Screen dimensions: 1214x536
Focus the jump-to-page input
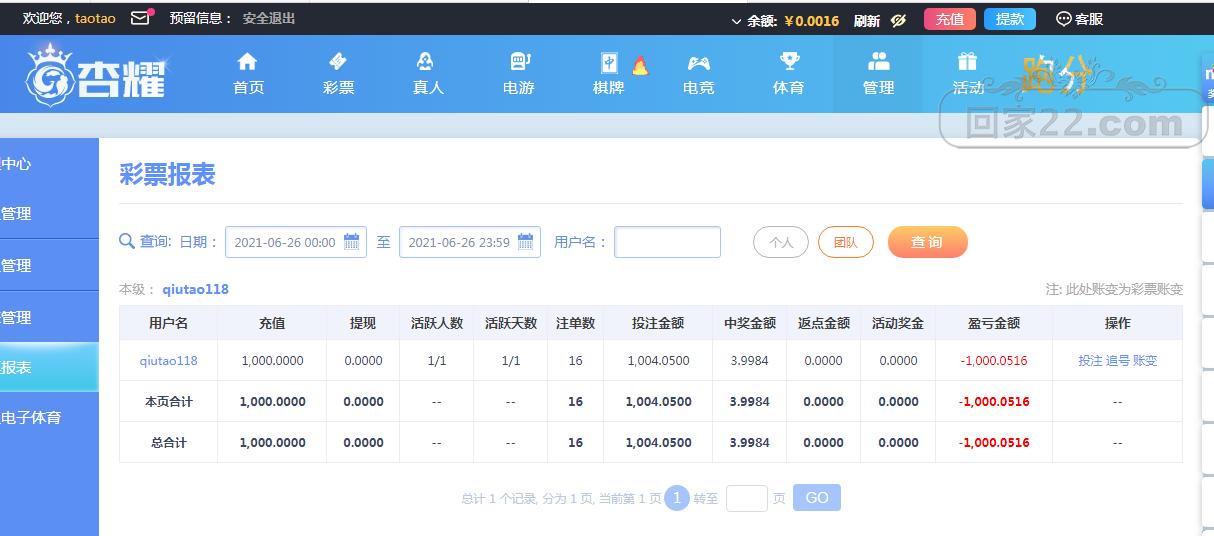(746, 498)
